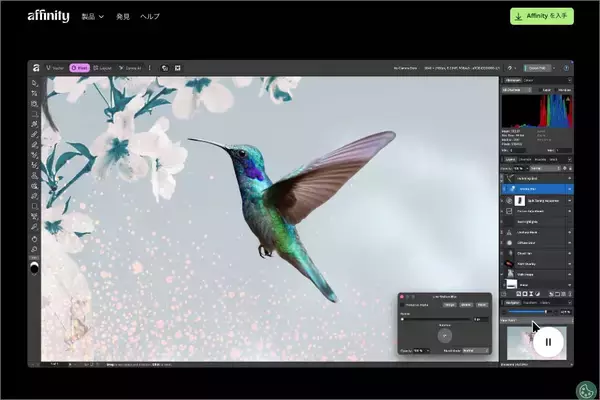The height and width of the screenshot is (400, 600).
Task: Open the dropdown arrow beside the account button
Action: coord(554,68)
